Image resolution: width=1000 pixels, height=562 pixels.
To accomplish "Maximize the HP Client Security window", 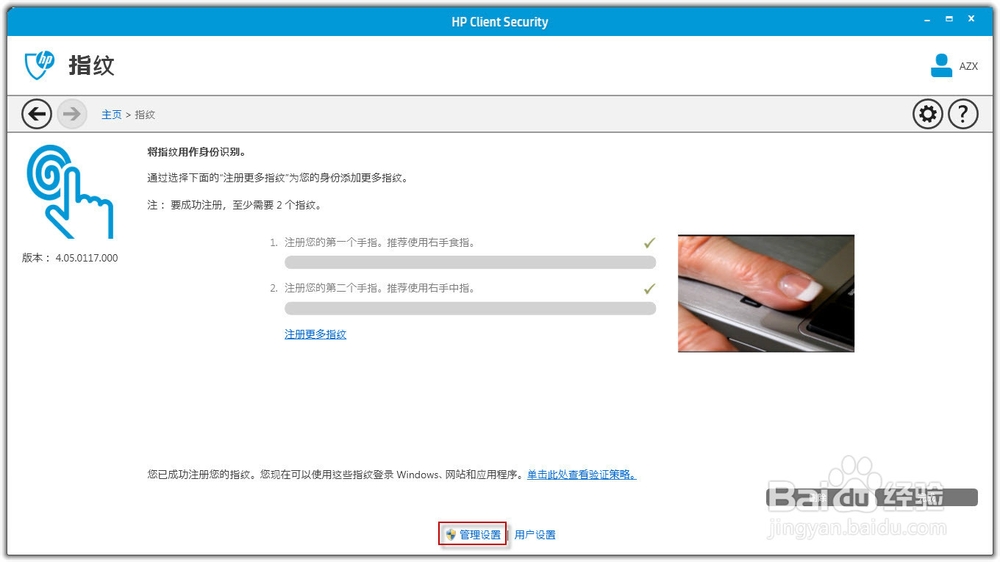I will coord(949,19).
